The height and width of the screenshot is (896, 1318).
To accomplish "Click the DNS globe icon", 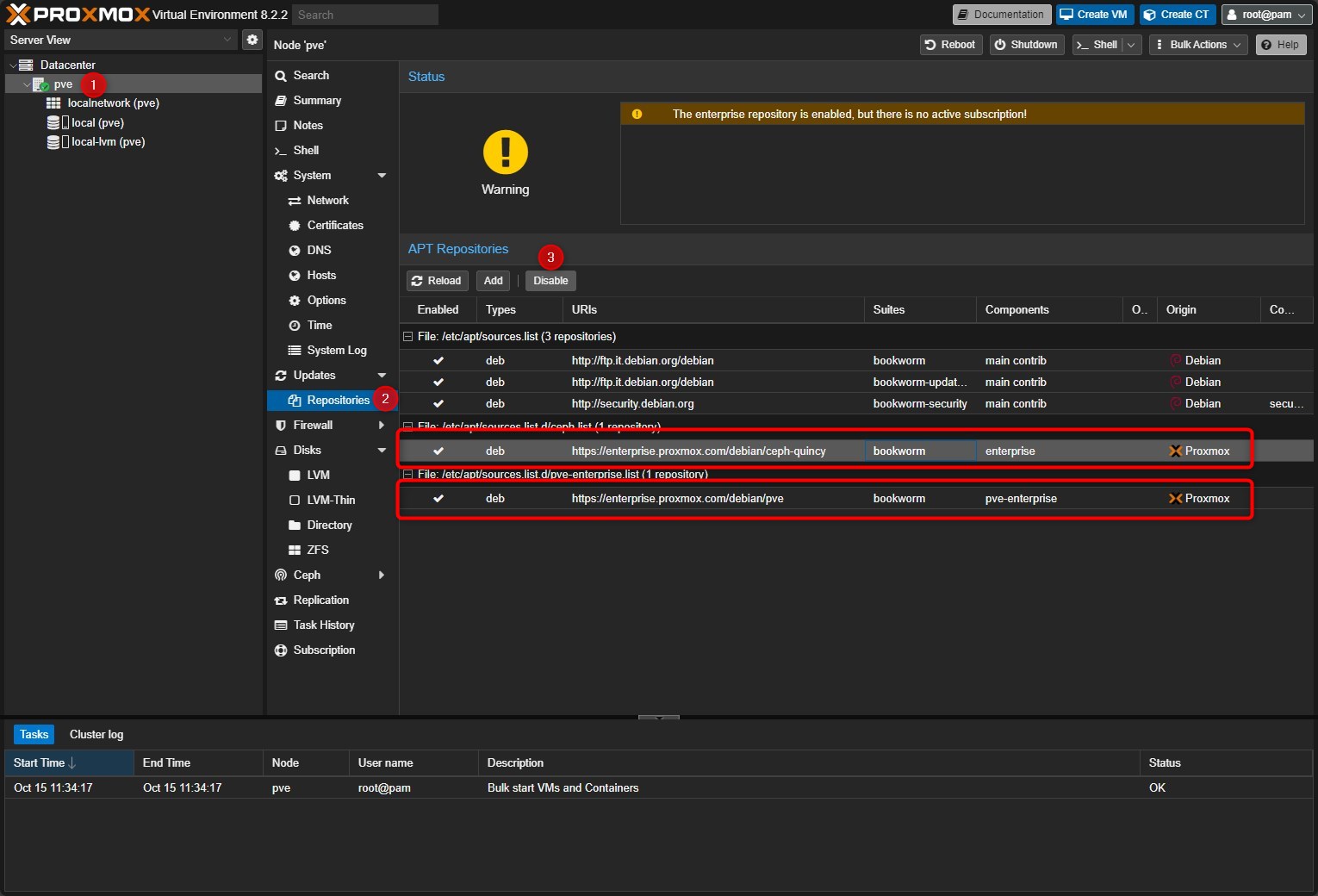I will tap(295, 251).
